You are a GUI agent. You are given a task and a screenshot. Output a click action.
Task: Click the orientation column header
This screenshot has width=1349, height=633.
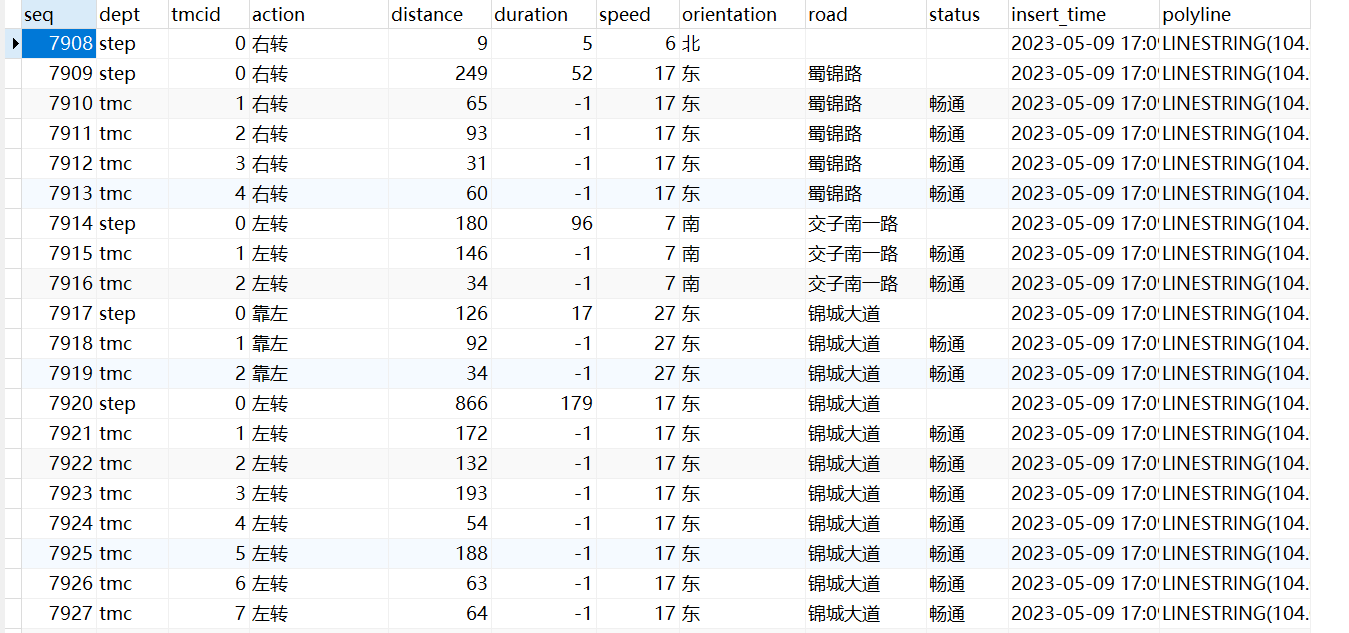coord(743,14)
